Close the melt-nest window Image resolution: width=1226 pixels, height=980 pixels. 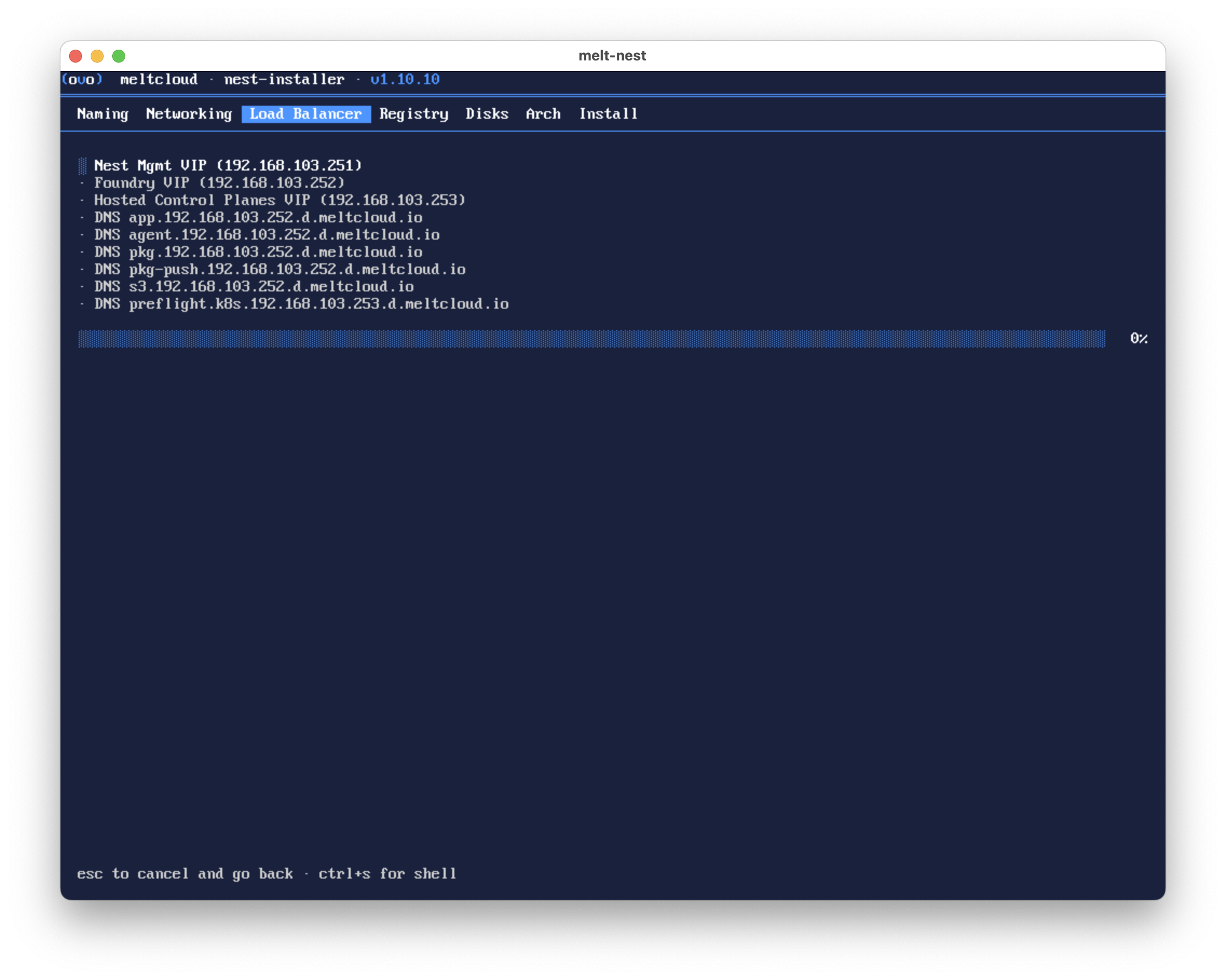[76, 56]
